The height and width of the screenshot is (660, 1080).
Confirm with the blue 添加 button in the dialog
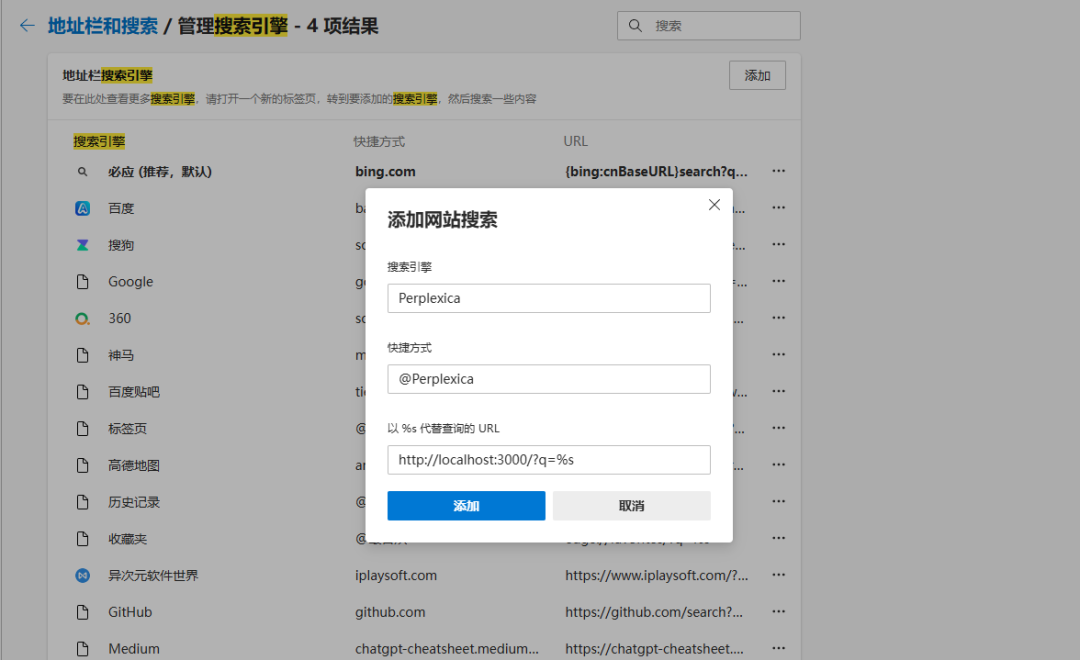pos(466,506)
